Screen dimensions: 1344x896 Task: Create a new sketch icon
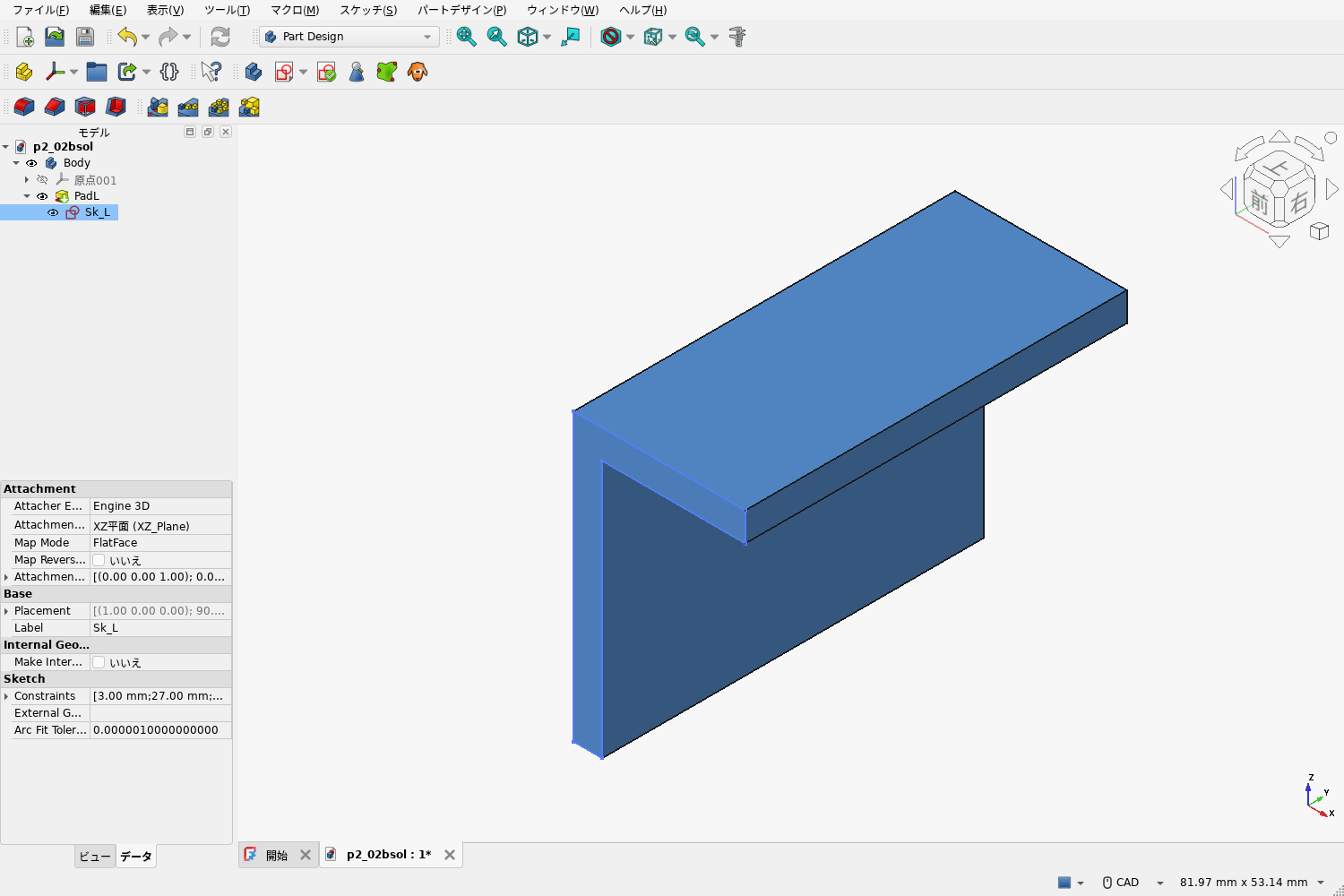click(284, 72)
